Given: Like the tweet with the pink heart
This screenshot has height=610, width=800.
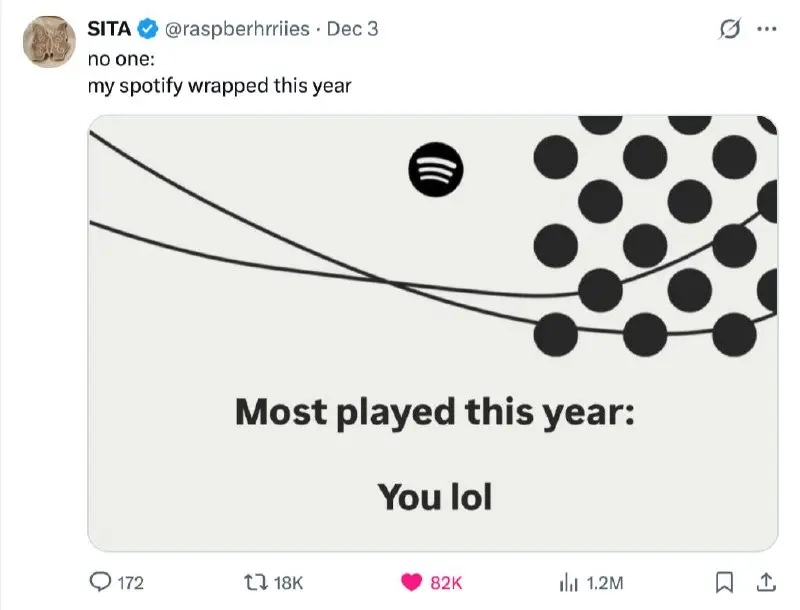Looking at the screenshot, I should [410, 582].
